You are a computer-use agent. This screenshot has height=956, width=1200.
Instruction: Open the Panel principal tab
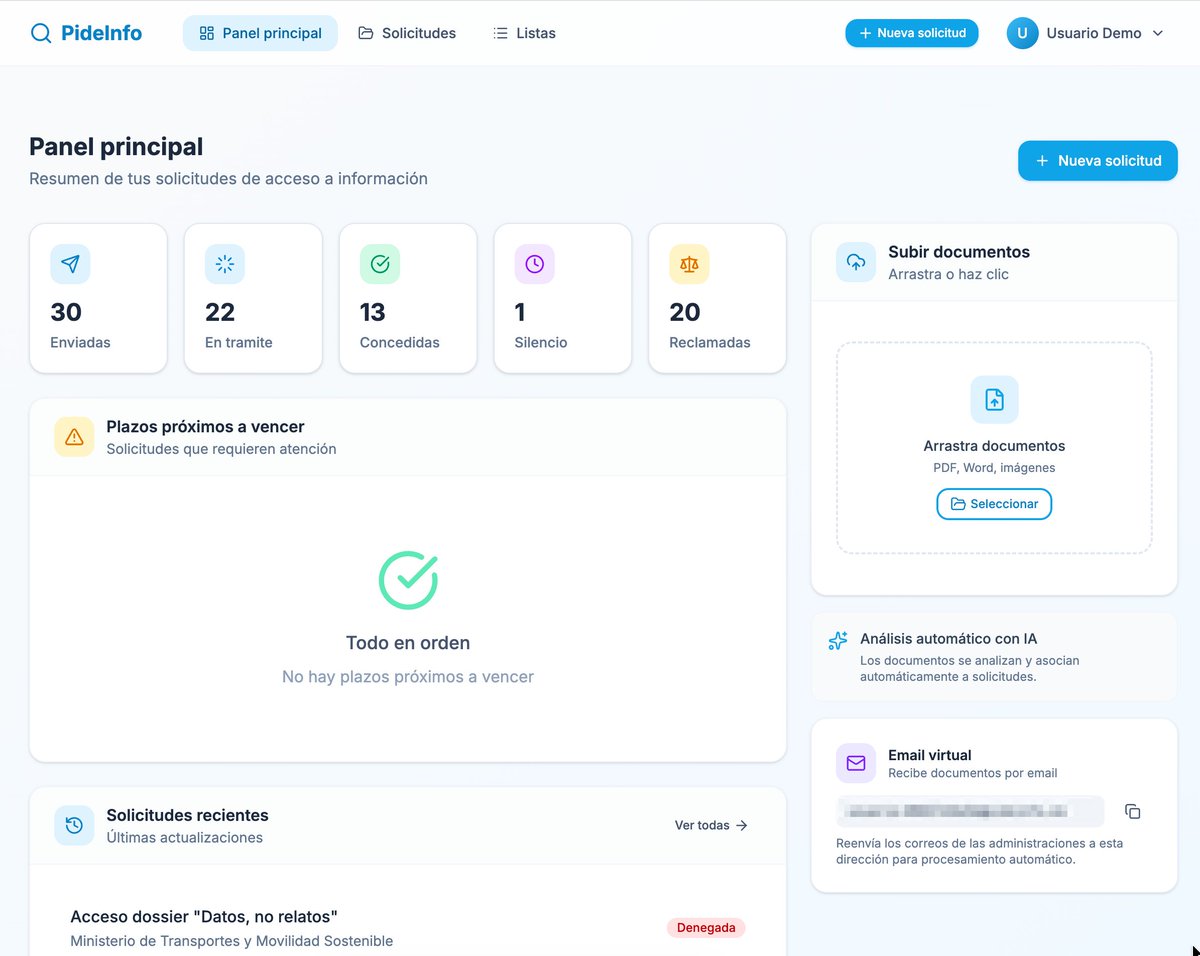point(260,33)
